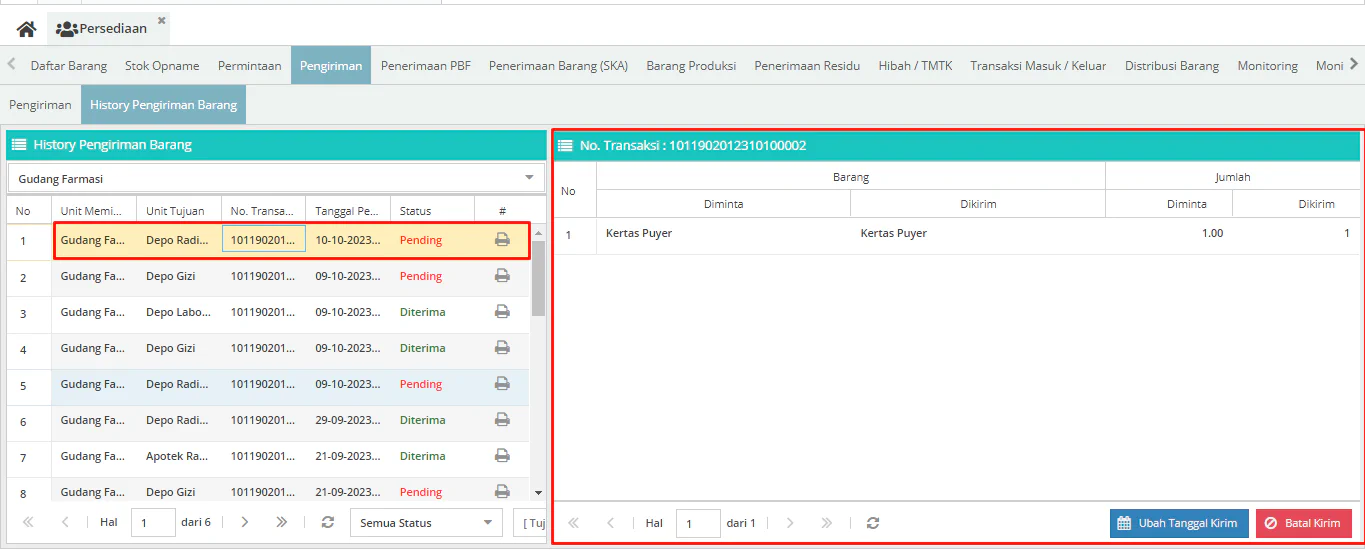The height and width of the screenshot is (550, 1365).
Task: Open the Persediaan main tab
Action: [x=109, y=29]
